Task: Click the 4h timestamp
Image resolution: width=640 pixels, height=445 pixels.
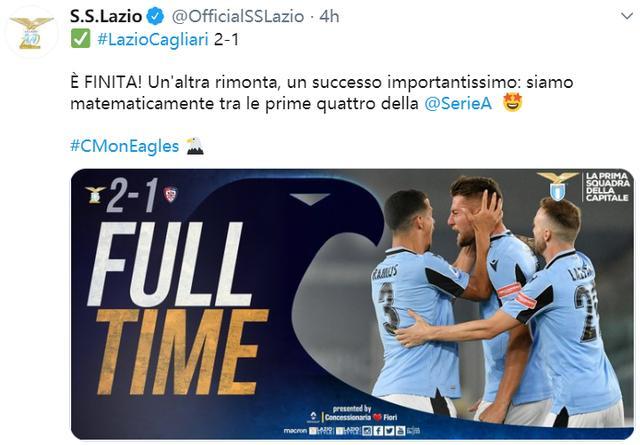Action: tap(329, 16)
